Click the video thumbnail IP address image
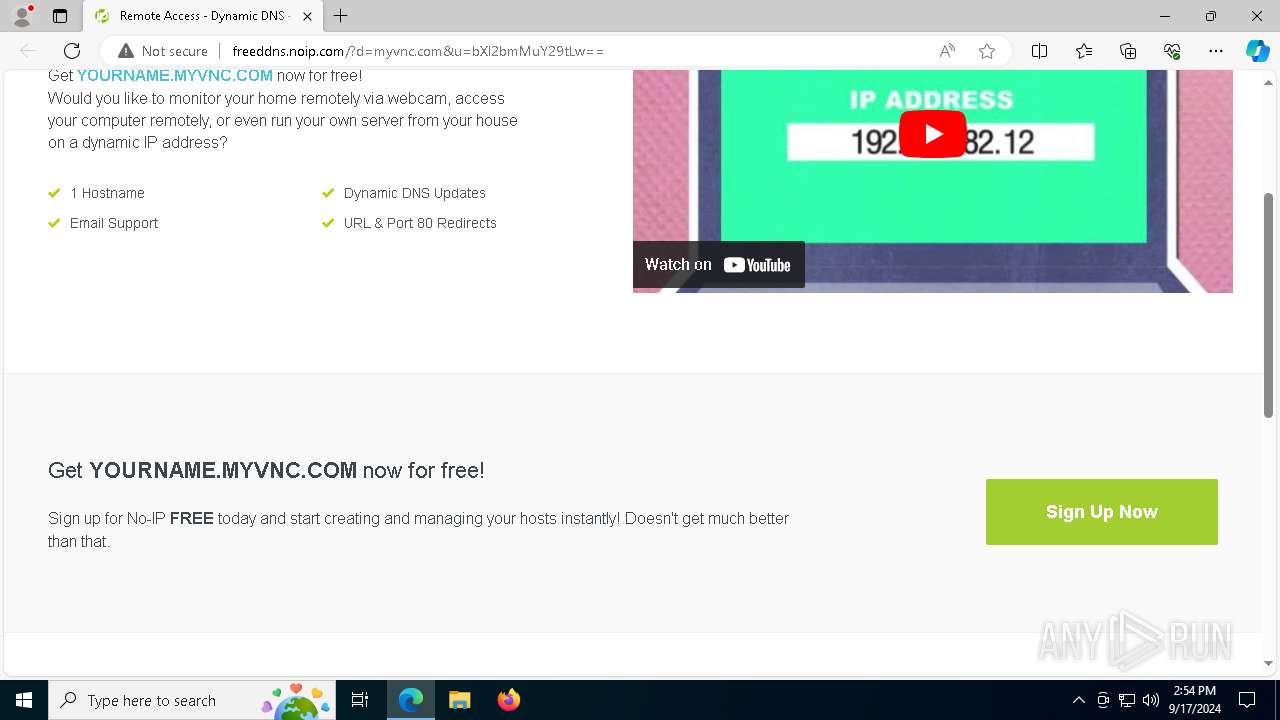 point(933,181)
